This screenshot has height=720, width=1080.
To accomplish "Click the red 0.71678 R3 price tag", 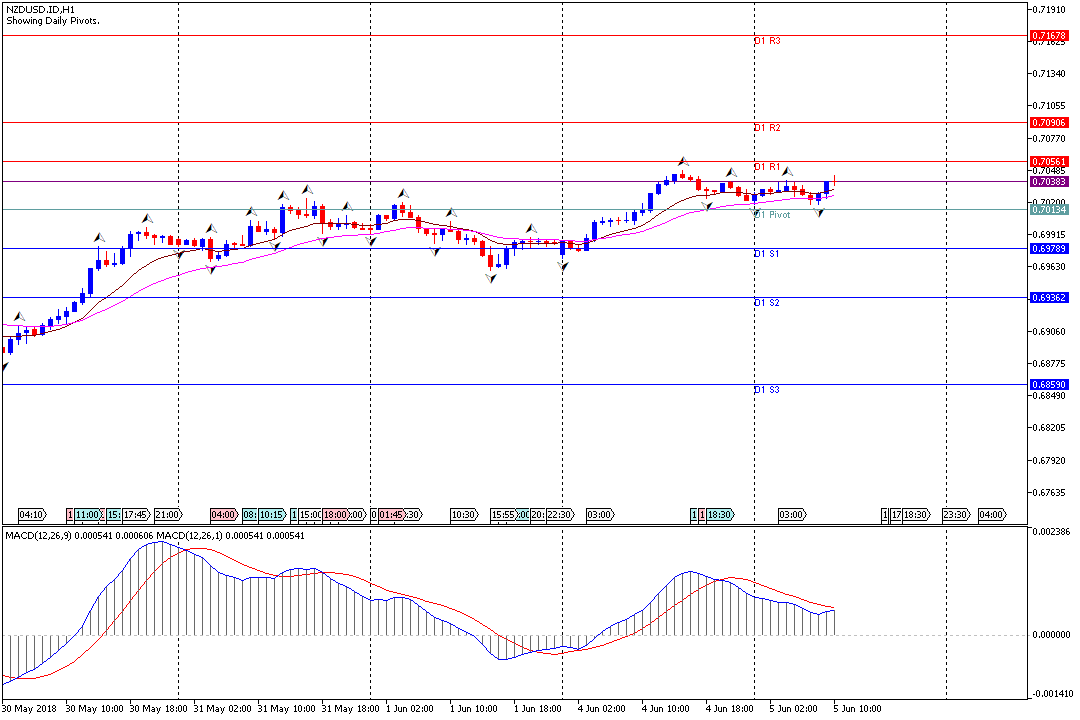I will (1049, 35).
